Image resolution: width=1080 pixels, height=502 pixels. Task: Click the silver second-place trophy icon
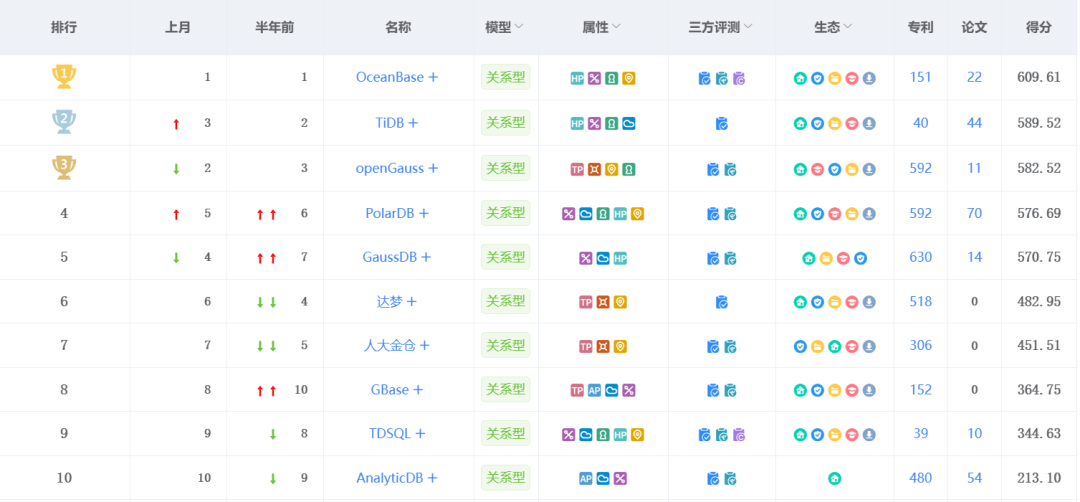tap(64, 122)
